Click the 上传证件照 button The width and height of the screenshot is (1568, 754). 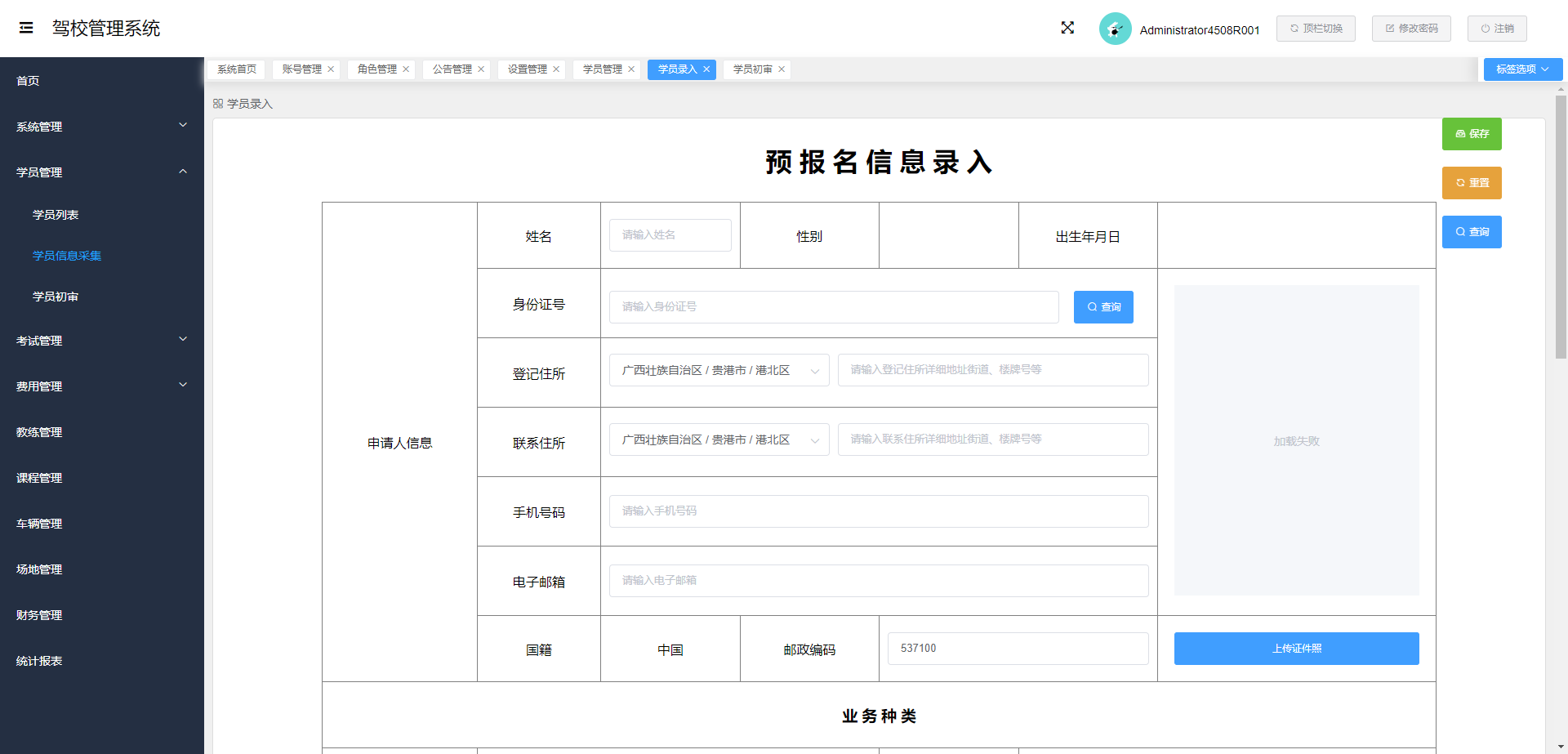1296,649
